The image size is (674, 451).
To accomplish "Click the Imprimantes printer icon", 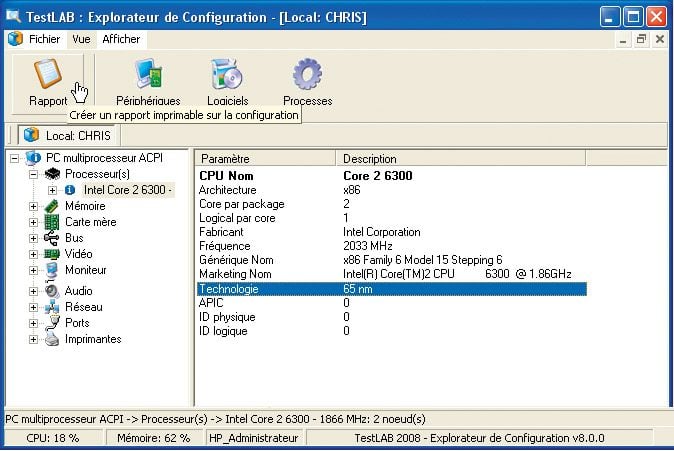I will (52, 339).
